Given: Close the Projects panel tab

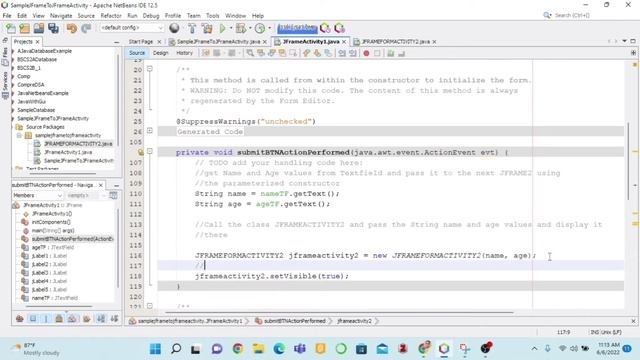Looking at the screenshot, I should pos(38,42).
